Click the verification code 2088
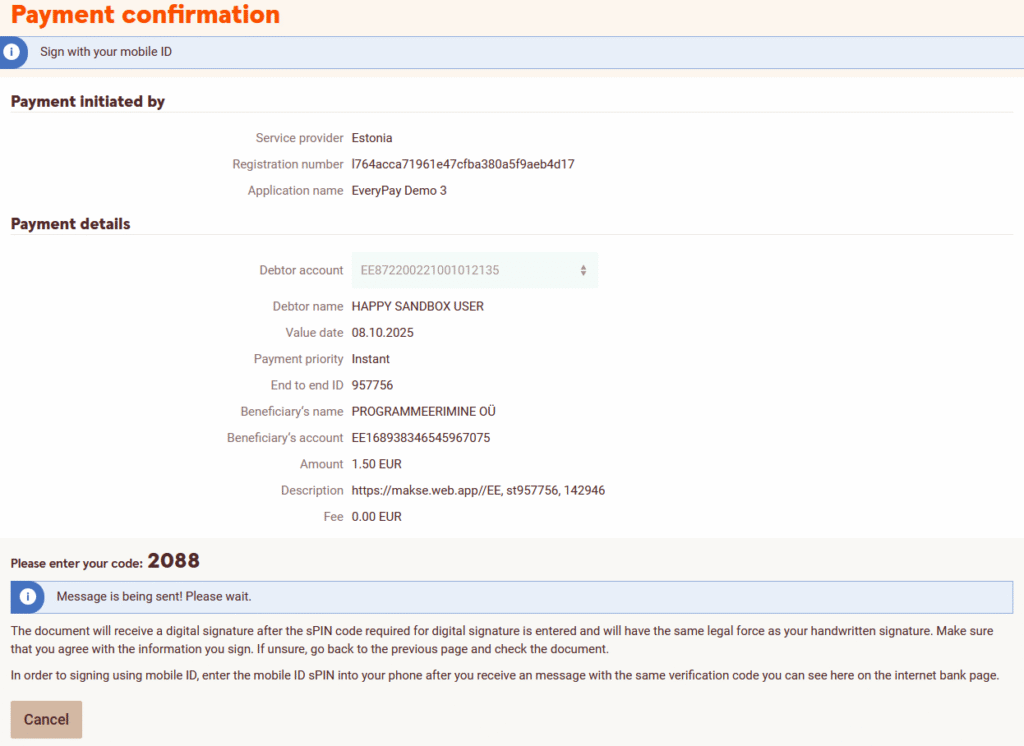Viewport: 1024px width, 746px height. click(173, 561)
